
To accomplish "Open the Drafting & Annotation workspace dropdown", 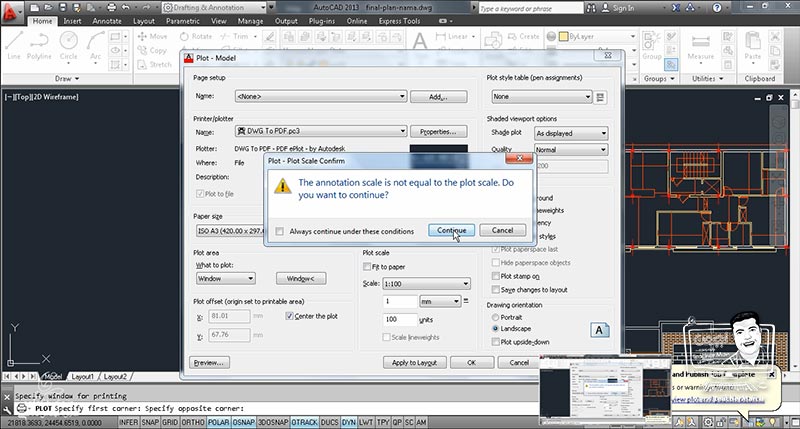I will [x=214, y=8].
